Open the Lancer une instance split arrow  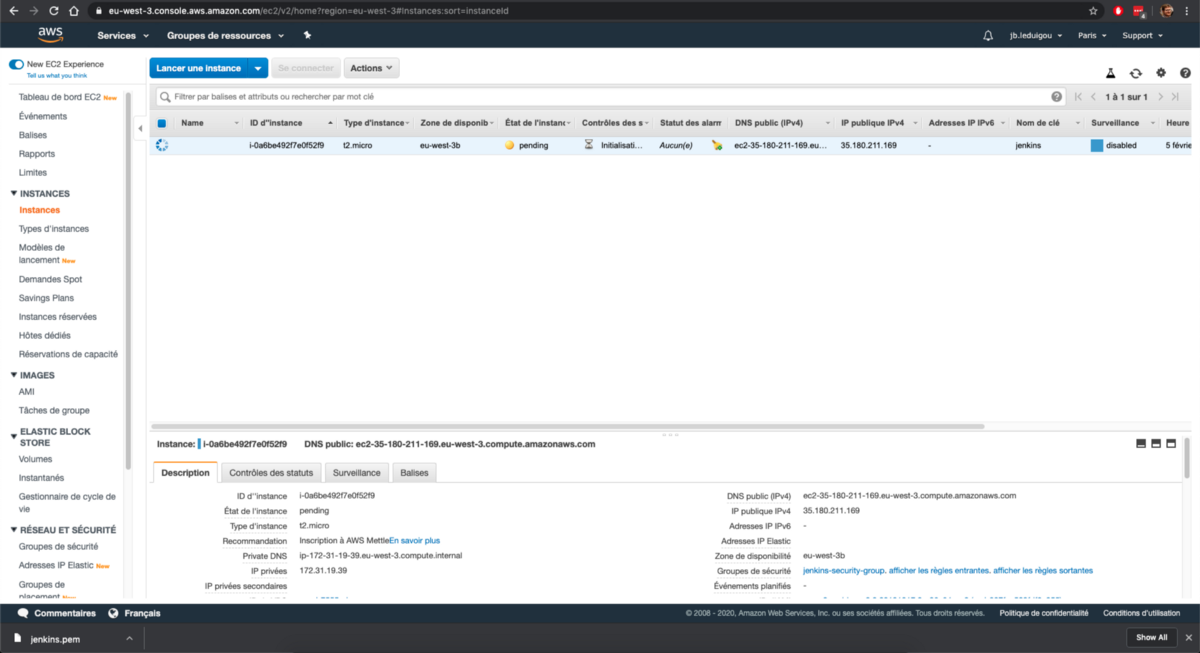point(258,68)
